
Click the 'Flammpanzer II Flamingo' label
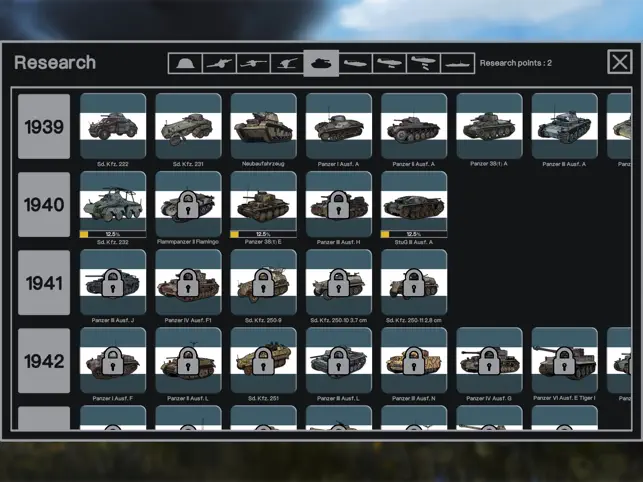(188, 242)
